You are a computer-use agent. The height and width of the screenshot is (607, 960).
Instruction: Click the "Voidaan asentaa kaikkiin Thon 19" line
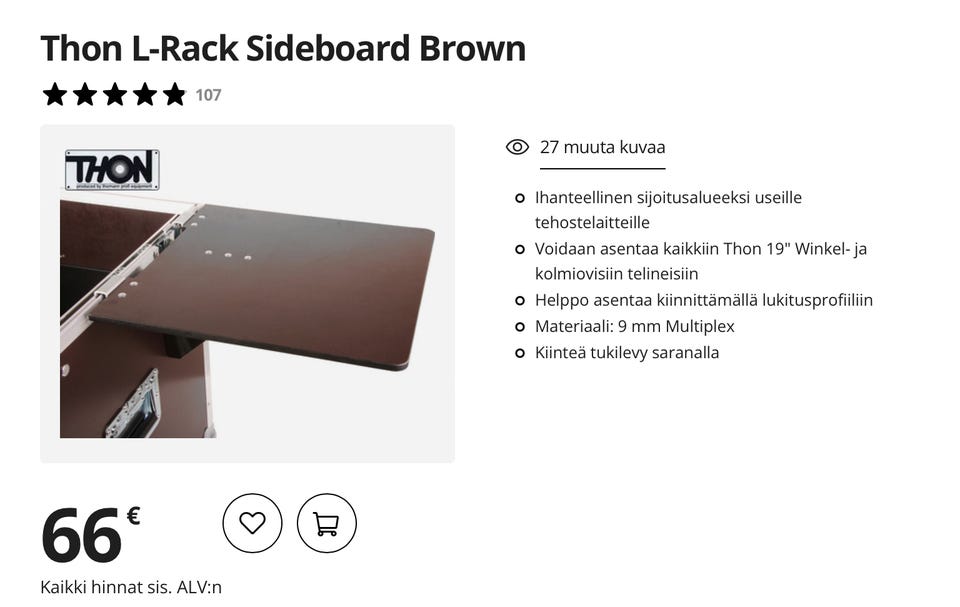click(700, 248)
